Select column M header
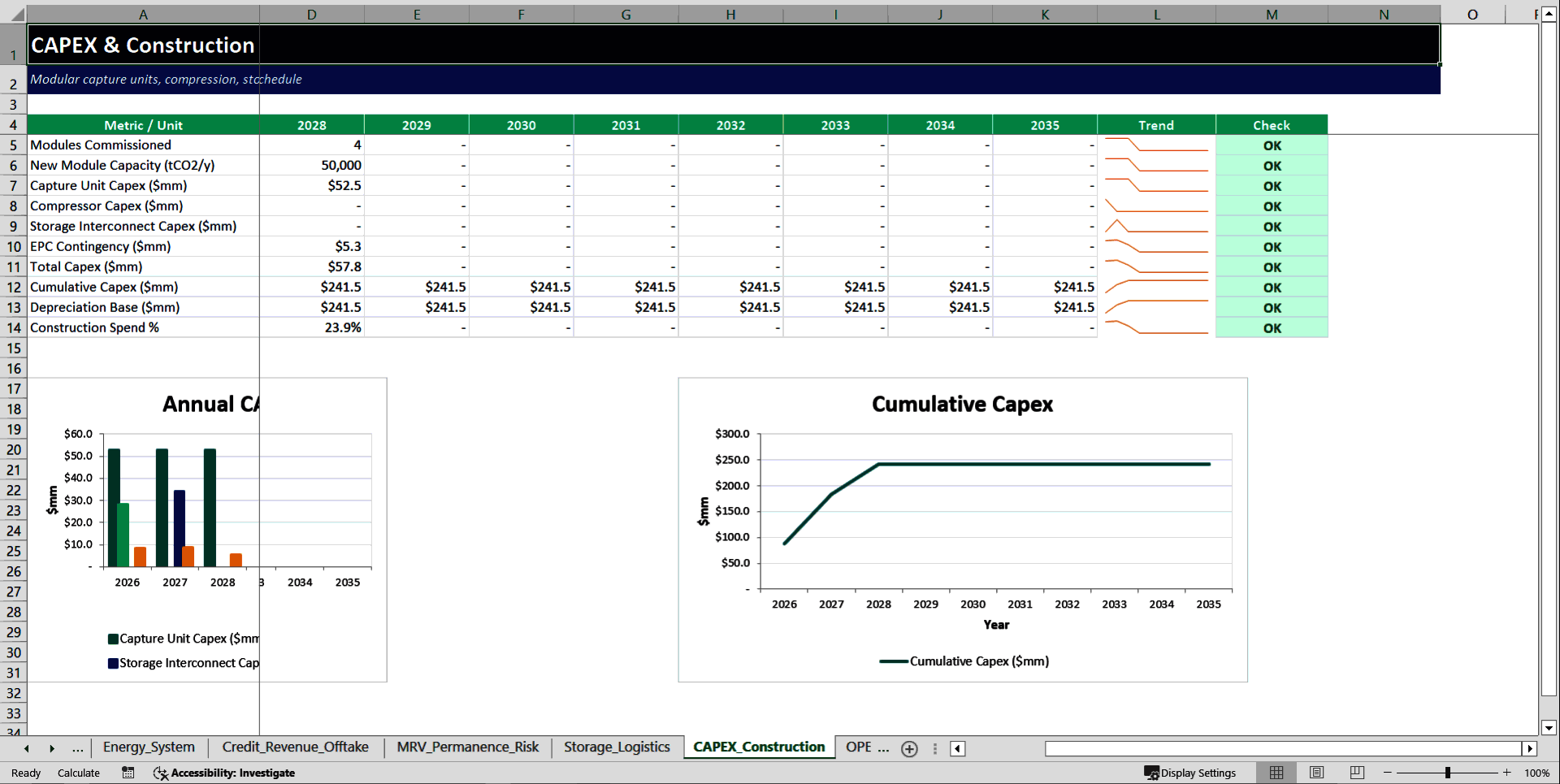Screen dimensions: 1560x784 (1272, 15)
